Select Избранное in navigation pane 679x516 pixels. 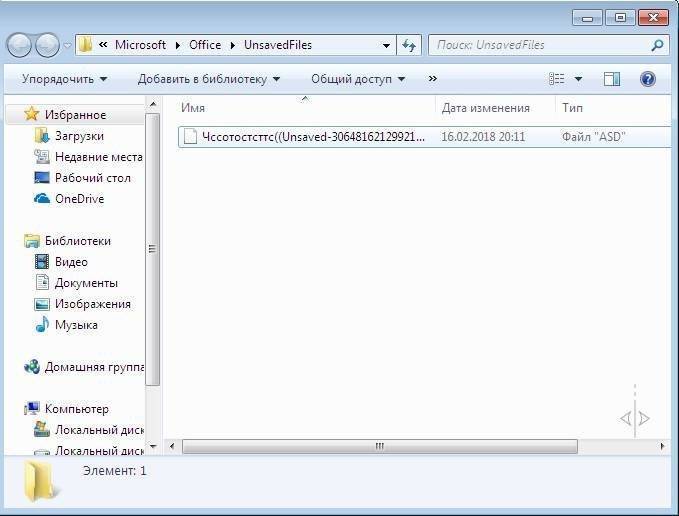point(75,115)
